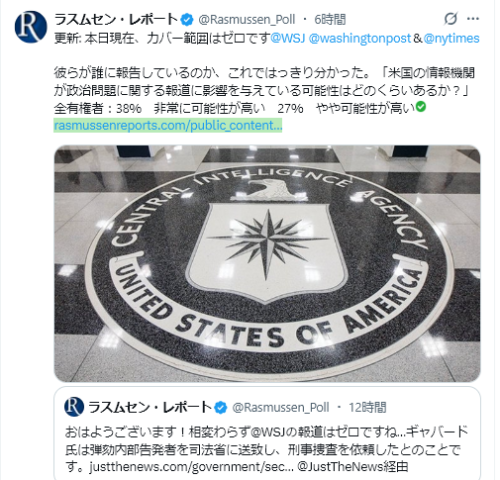Click the 12時間 timestamp in the quoted post
The image size is (500, 480).
click(x=367, y=407)
